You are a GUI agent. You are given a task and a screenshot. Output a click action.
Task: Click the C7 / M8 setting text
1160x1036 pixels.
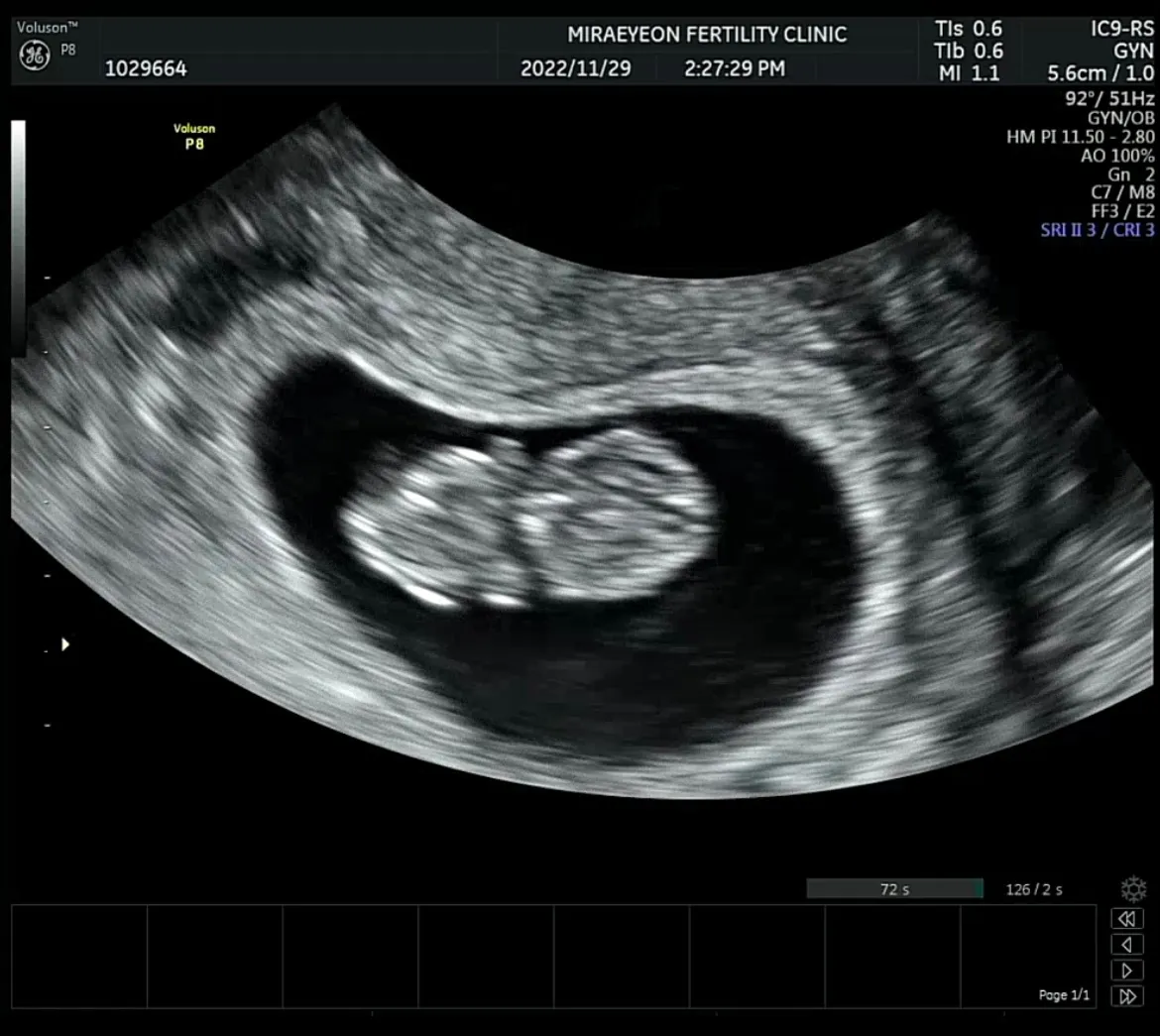(x=1122, y=192)
